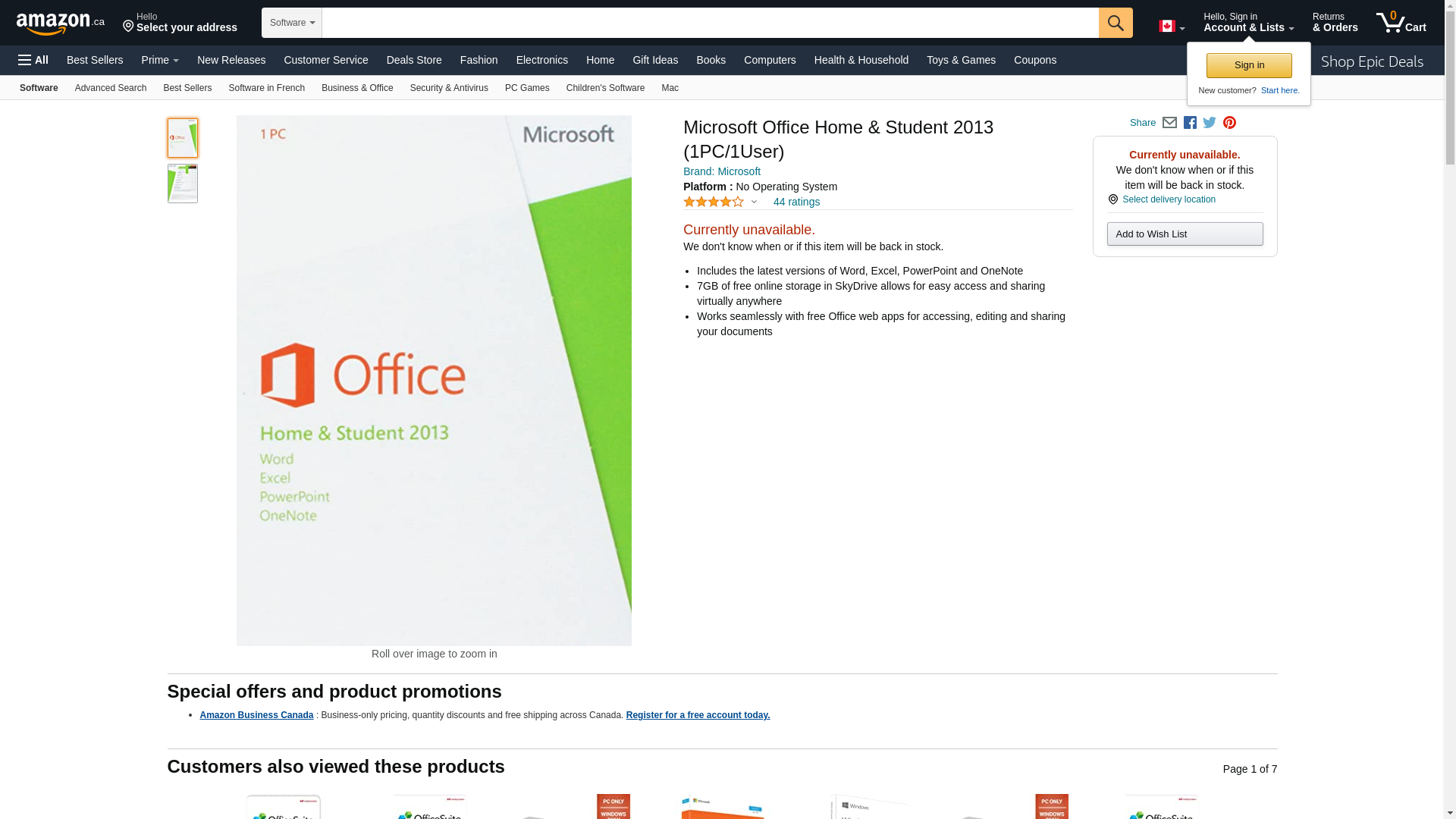Open the Canadian flag language selector
1456x819 pixels.
tap(1171, 27)
